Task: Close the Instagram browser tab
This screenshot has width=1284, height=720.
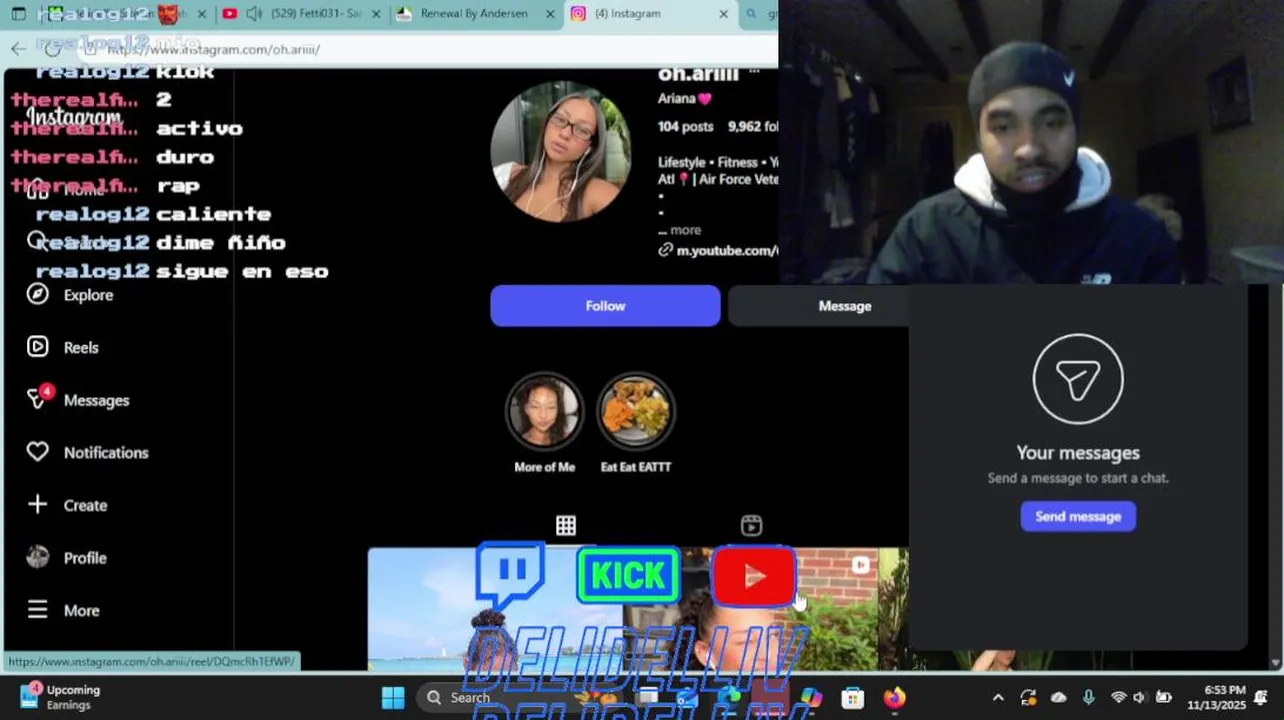Action: pos(724,14)
